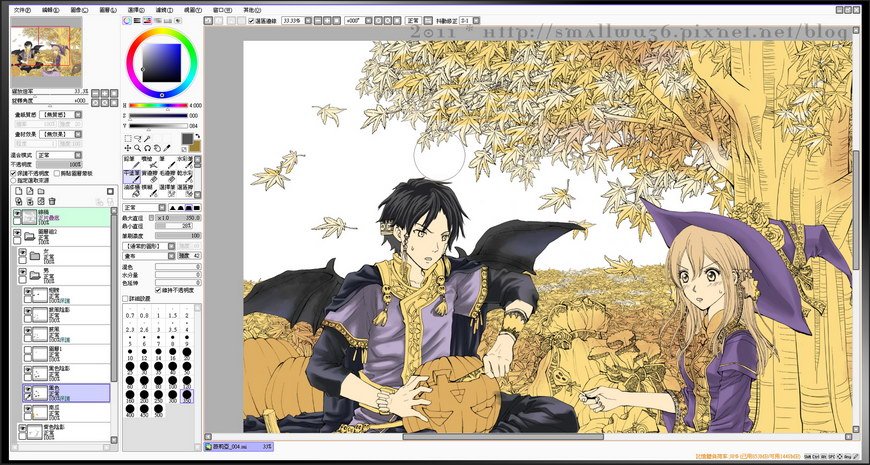Image resolution: width=870 pixels, height=465 pixels.
Task: Open the 編輯 (Edit) menu
Action: coord(52,10)
